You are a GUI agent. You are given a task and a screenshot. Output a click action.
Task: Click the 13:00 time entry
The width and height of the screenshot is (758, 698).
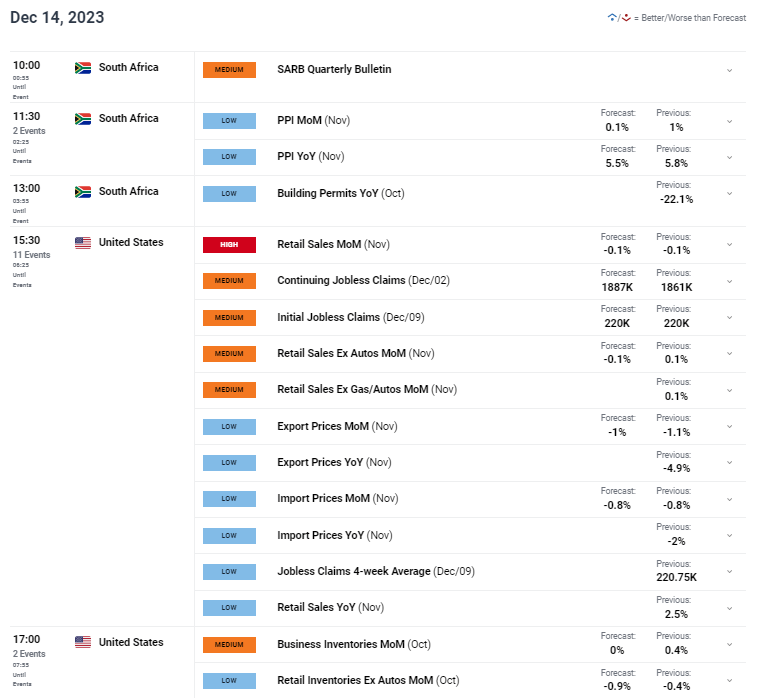(27, 189)
